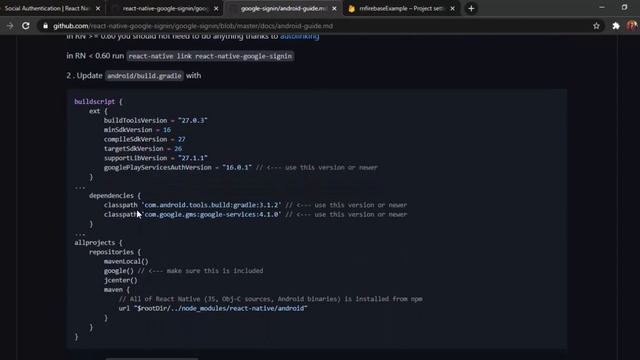The height and width of the screenshot is (360, 640).
Task: Click the compileSdkVersion = 27 line
Action: pyautogui.click(x=144, y=139)
